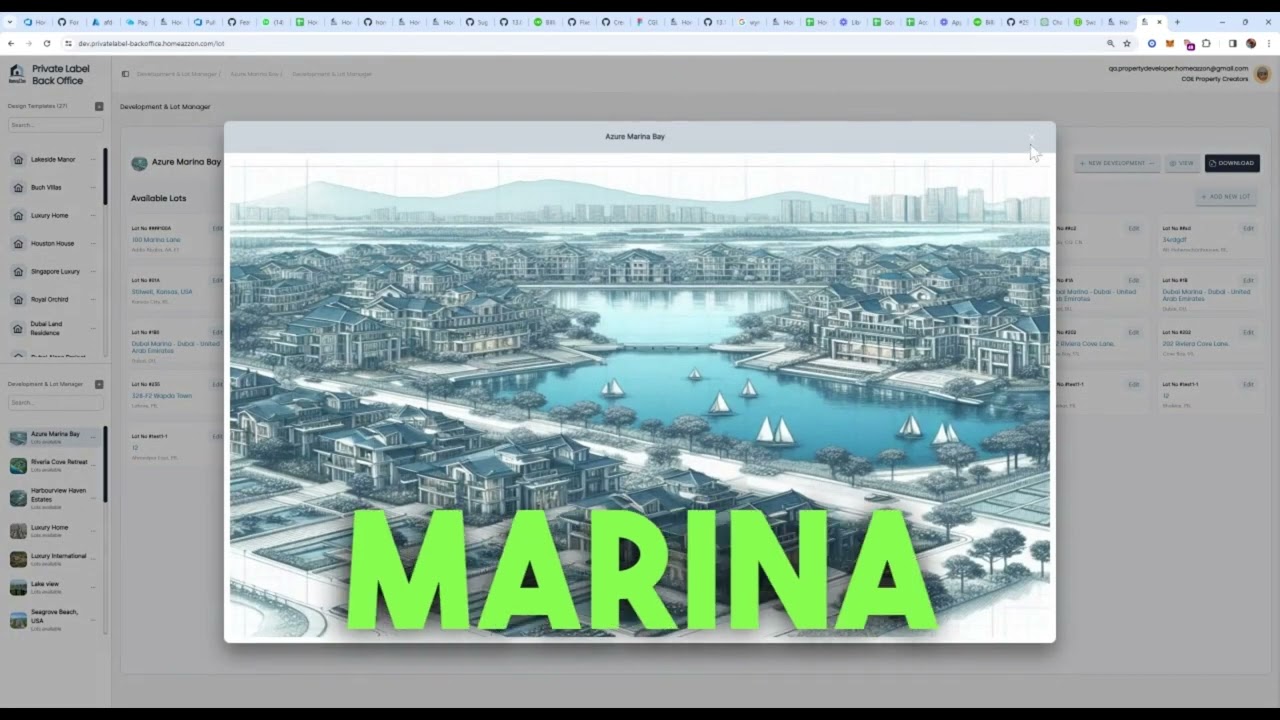Click browser zoom magnifier icon
This screenshot has height=720, width=1280.
tap(1110, 43)
